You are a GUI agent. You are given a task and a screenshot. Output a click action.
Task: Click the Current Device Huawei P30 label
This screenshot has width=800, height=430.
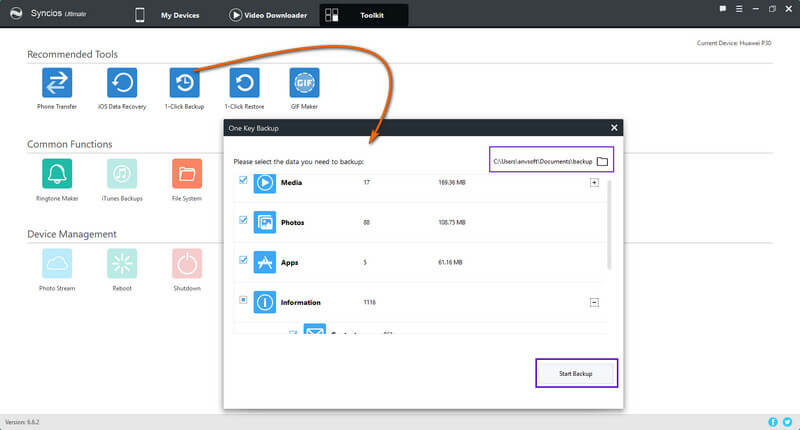pyautogui.click(x=734, y=43)
